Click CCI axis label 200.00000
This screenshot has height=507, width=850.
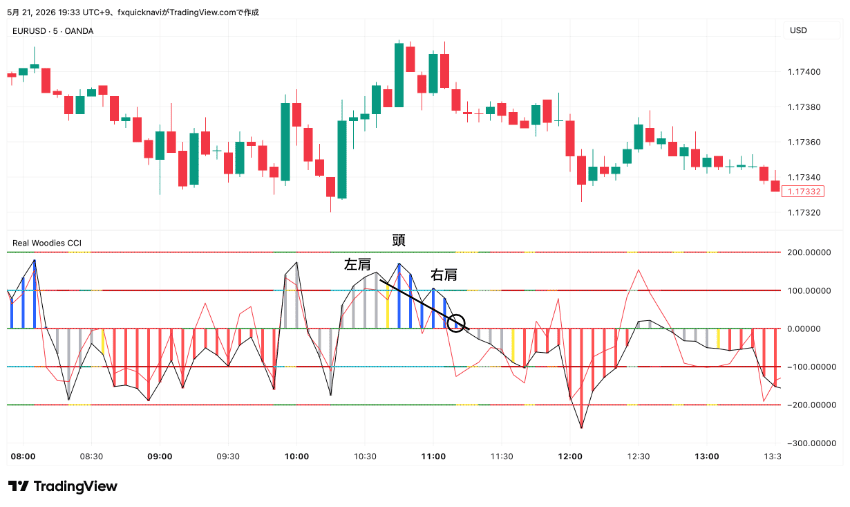[809, 253]
